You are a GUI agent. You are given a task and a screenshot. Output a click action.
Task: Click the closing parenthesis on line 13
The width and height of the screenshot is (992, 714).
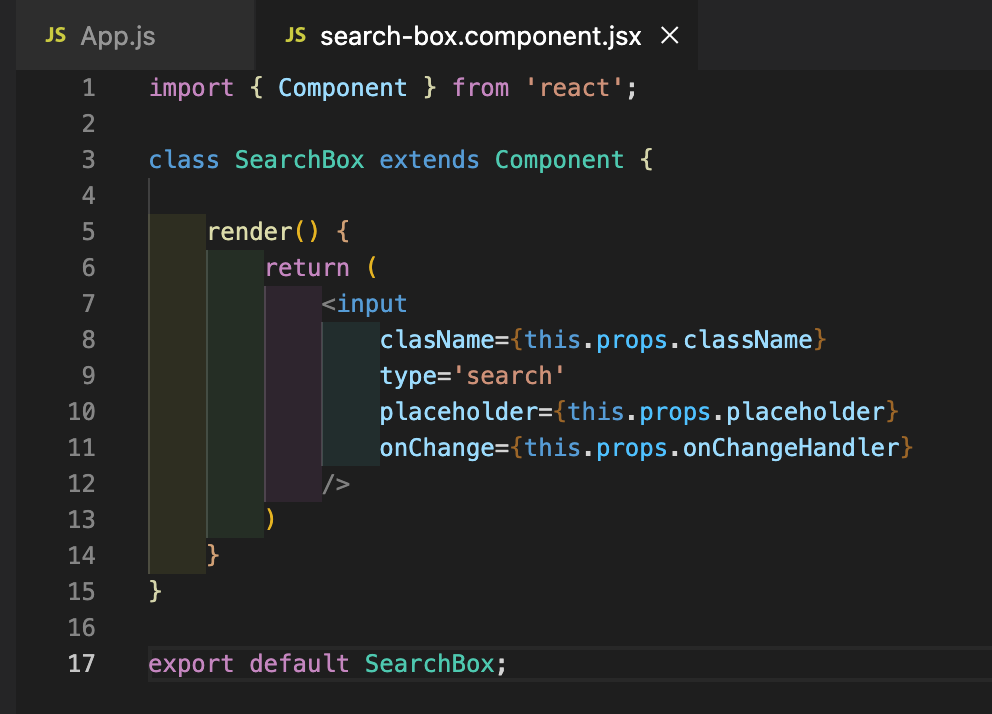(x=270, y=520)
